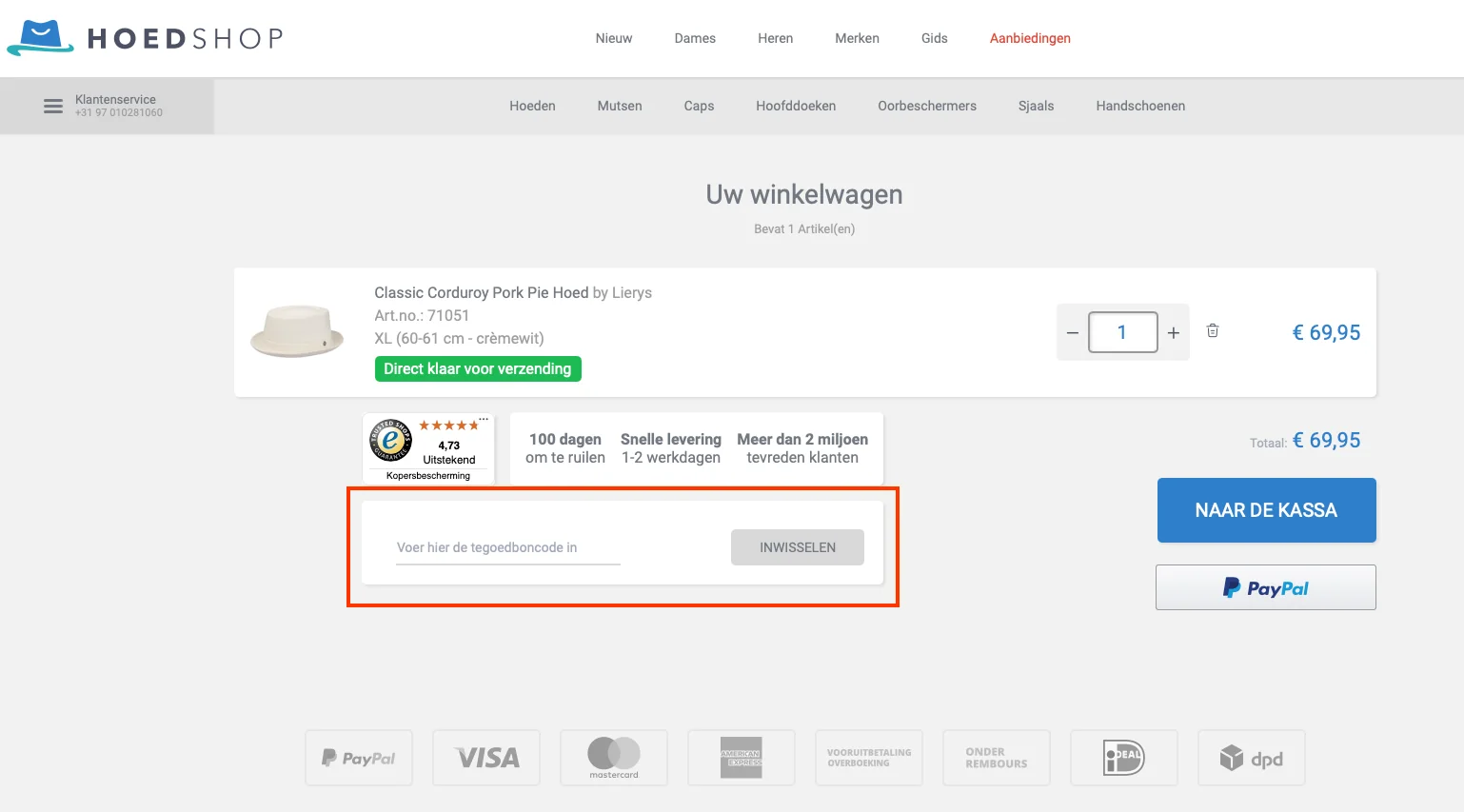
Task: Pay using the PayPal checkout button
Action: [x=1266, y=587]
